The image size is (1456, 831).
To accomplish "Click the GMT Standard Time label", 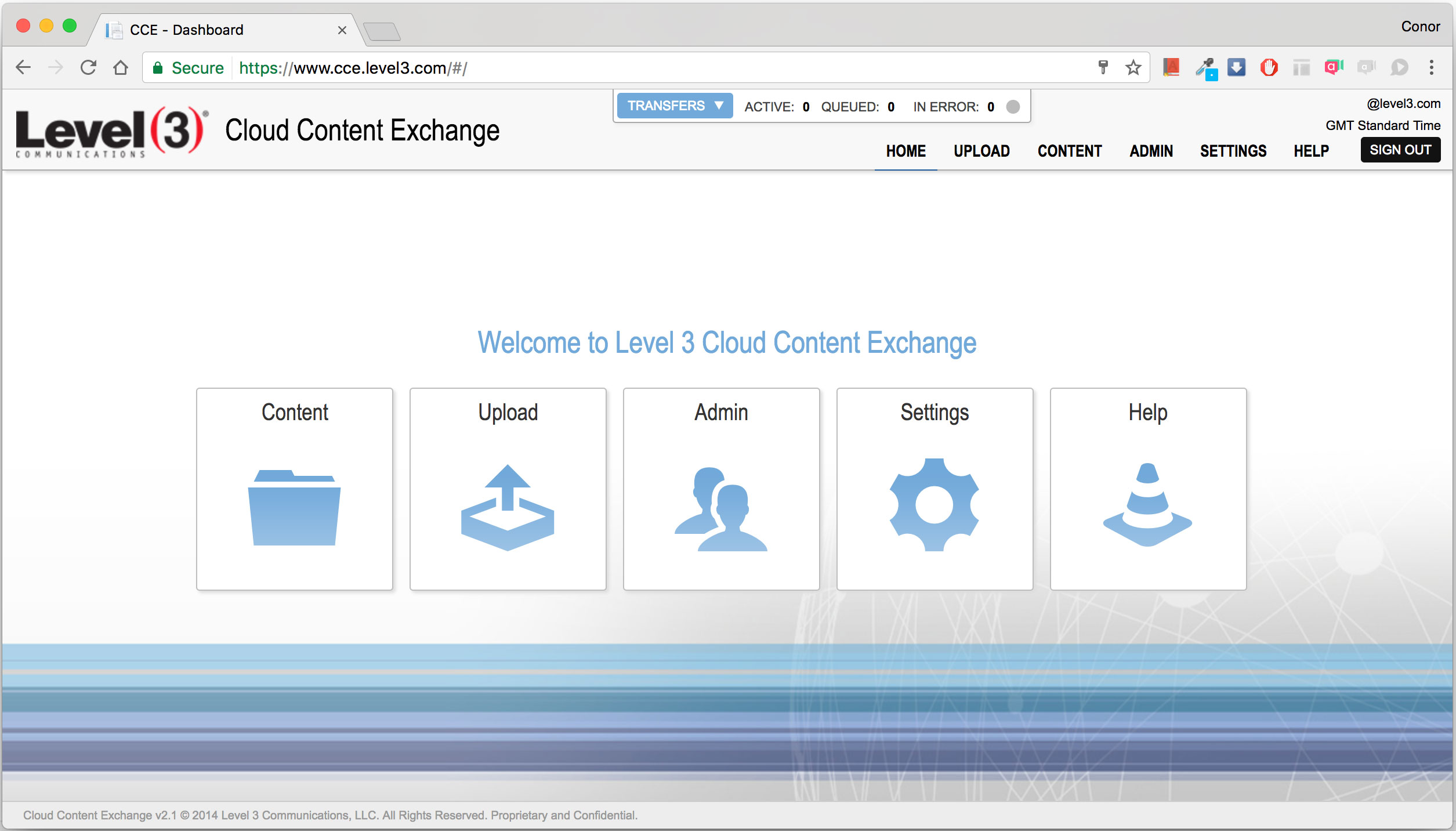I will click(1383, 126).
